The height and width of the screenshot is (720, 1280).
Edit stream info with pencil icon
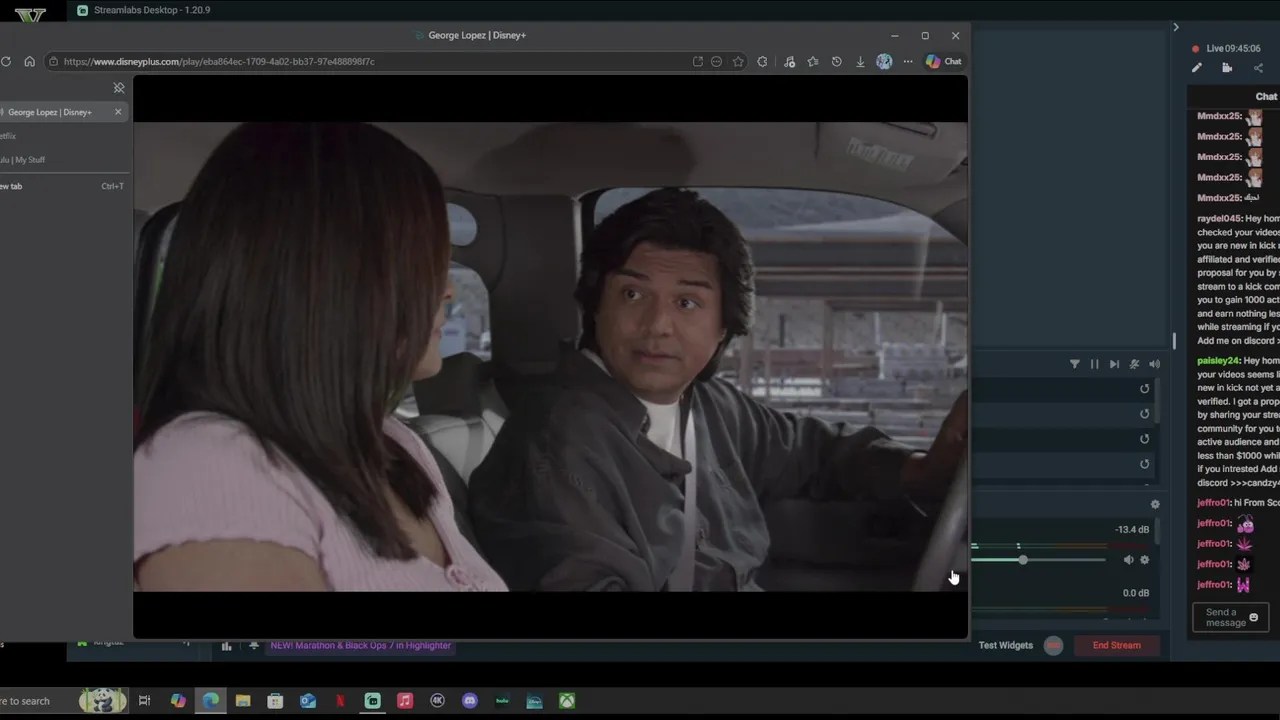click(x=1196, y=68)
